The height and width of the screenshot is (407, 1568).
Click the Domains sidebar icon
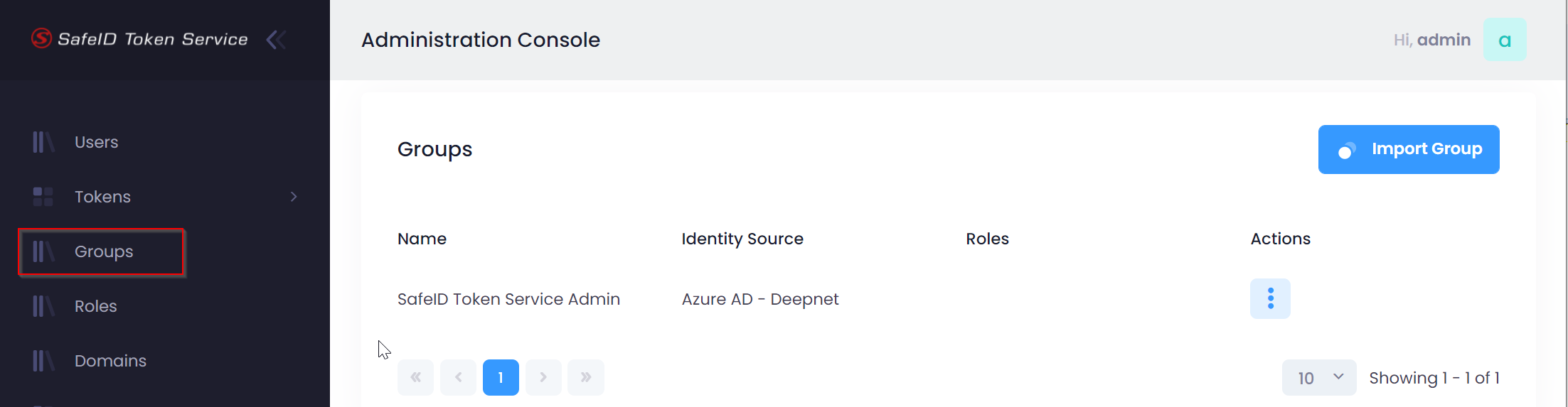[x=43, y=361]
